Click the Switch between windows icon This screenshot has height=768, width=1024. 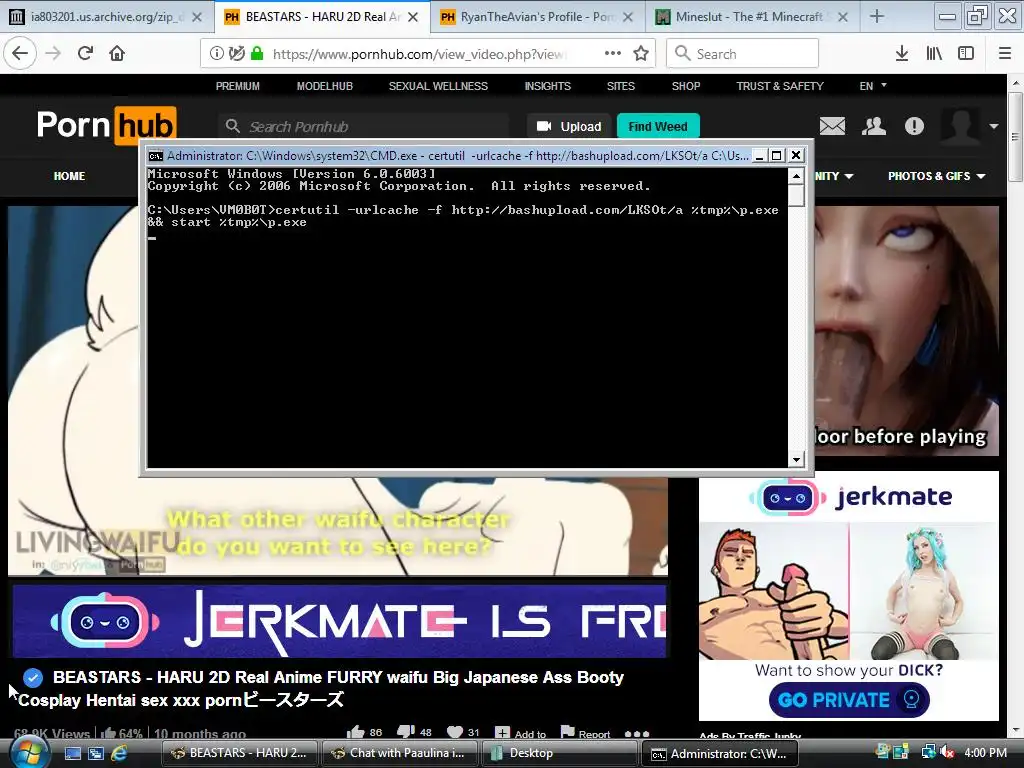coord(96,754)
